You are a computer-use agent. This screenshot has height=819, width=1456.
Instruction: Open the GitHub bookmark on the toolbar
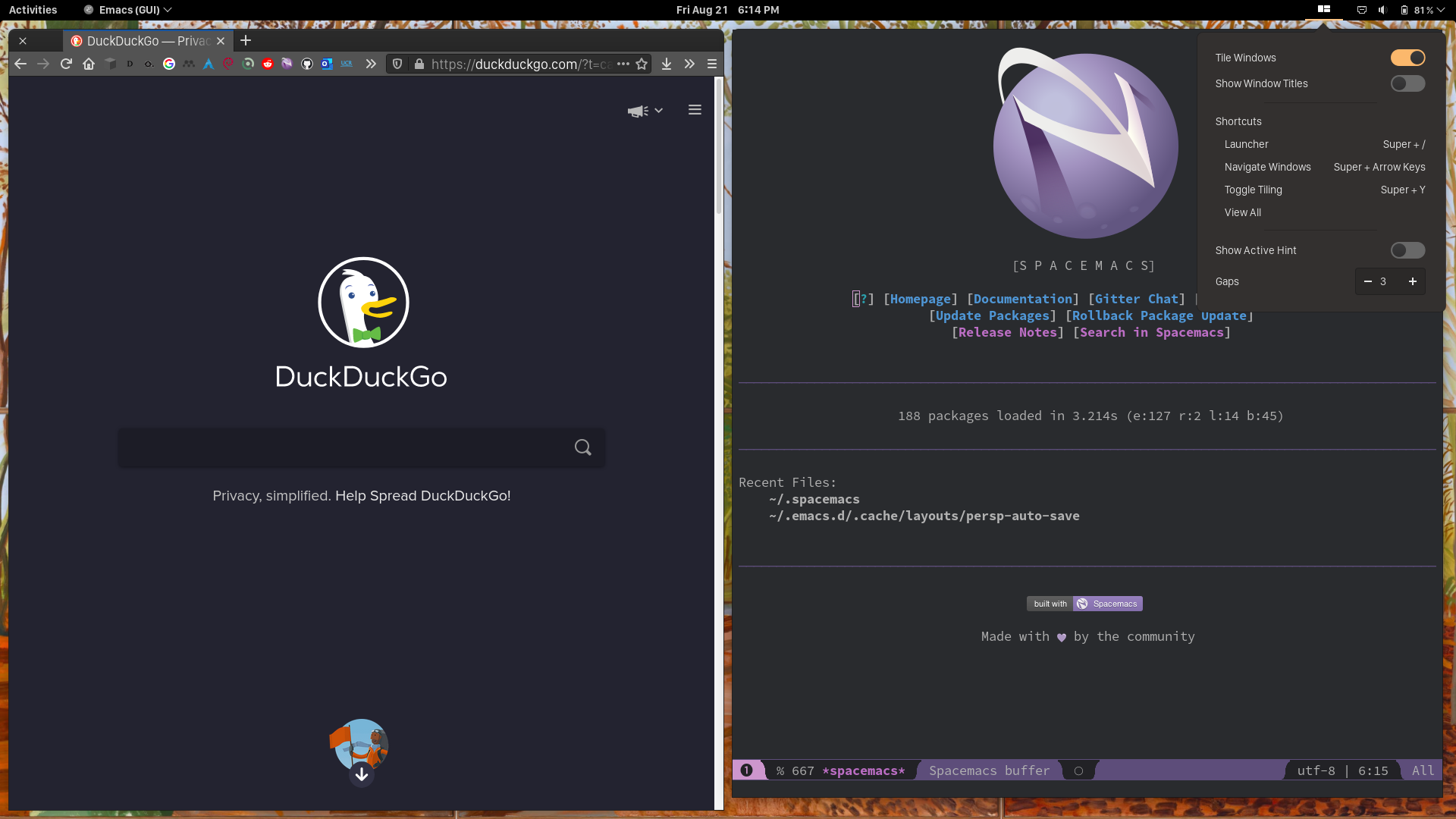click(x=306, y=64)
